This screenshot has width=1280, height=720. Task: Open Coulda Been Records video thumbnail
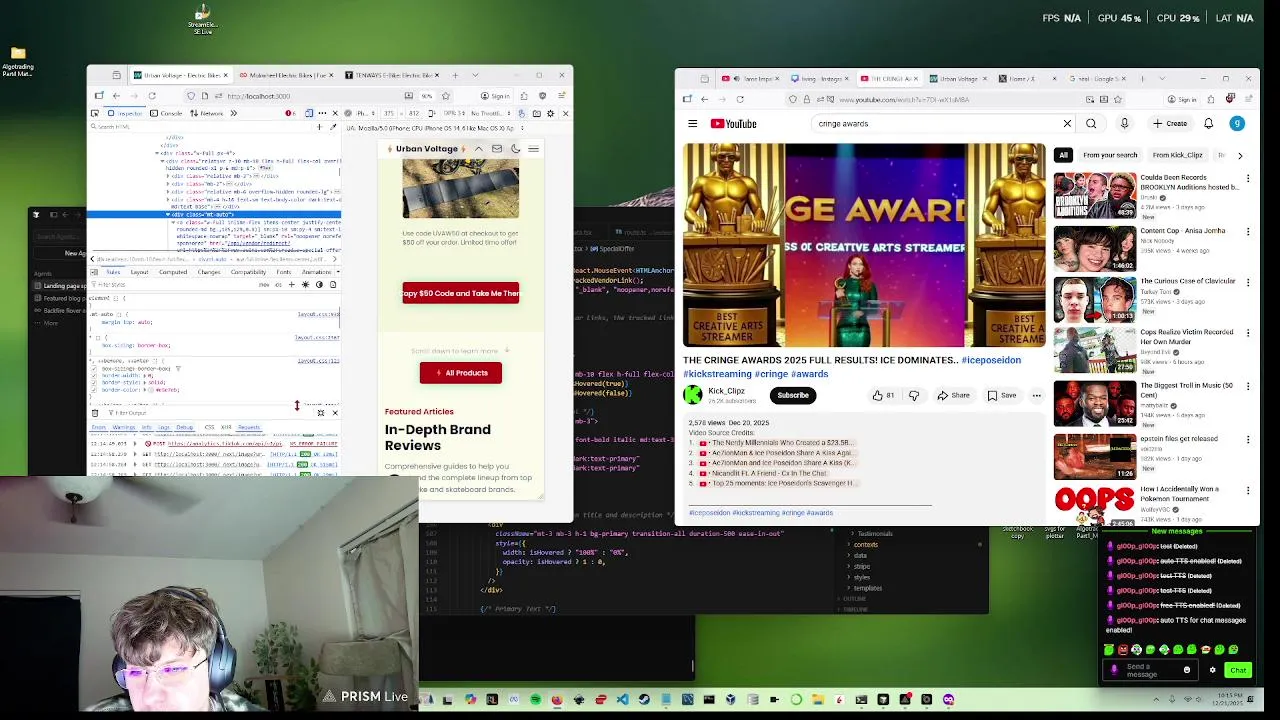pyautogui.click(x=1095, y=196)
